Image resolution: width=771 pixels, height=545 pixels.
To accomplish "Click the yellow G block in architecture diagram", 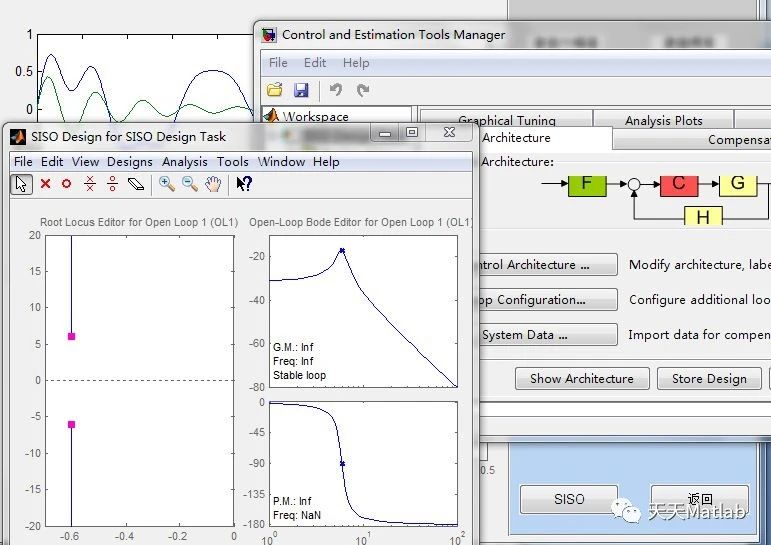I will pos(738,185).
